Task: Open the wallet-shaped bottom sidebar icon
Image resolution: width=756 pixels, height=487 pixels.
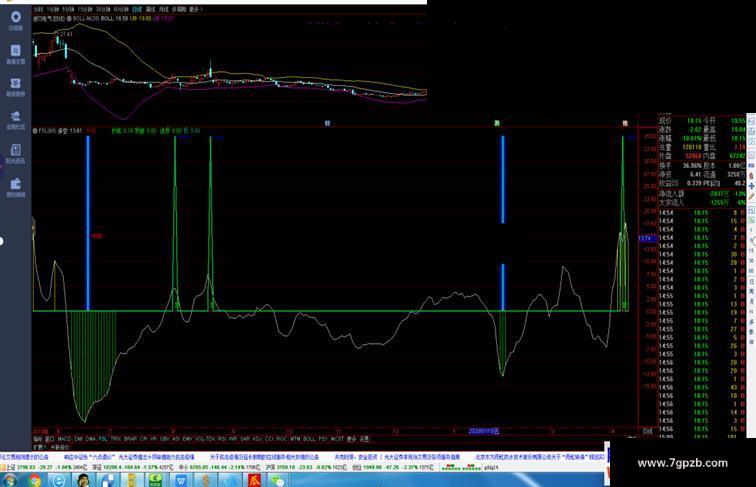Action: click(x=15, y=184)
